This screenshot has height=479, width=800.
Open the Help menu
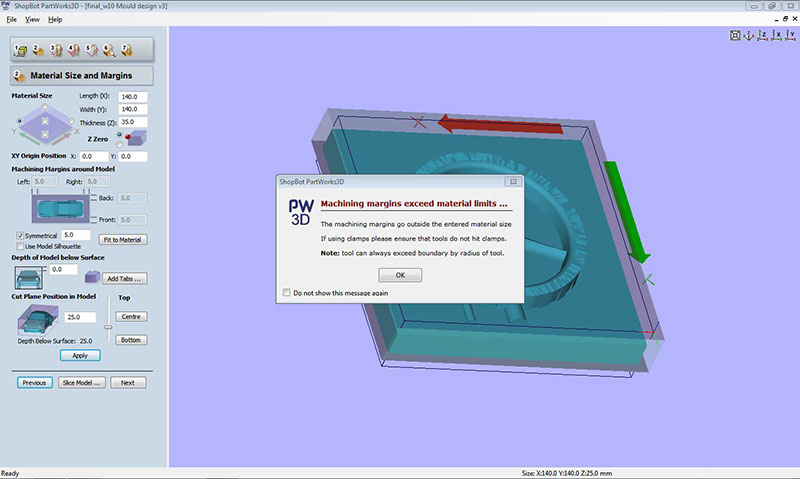pyautogui.click(x=55, y=19)
